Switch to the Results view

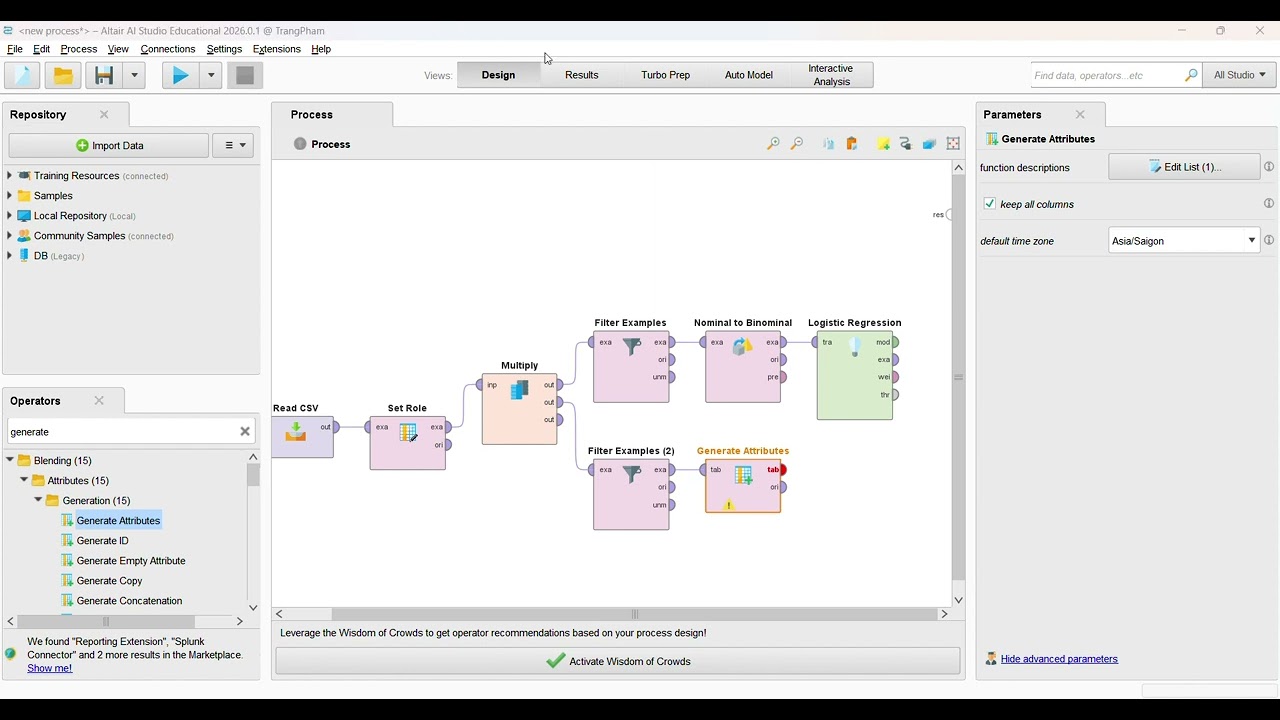(x=582, y=76)
